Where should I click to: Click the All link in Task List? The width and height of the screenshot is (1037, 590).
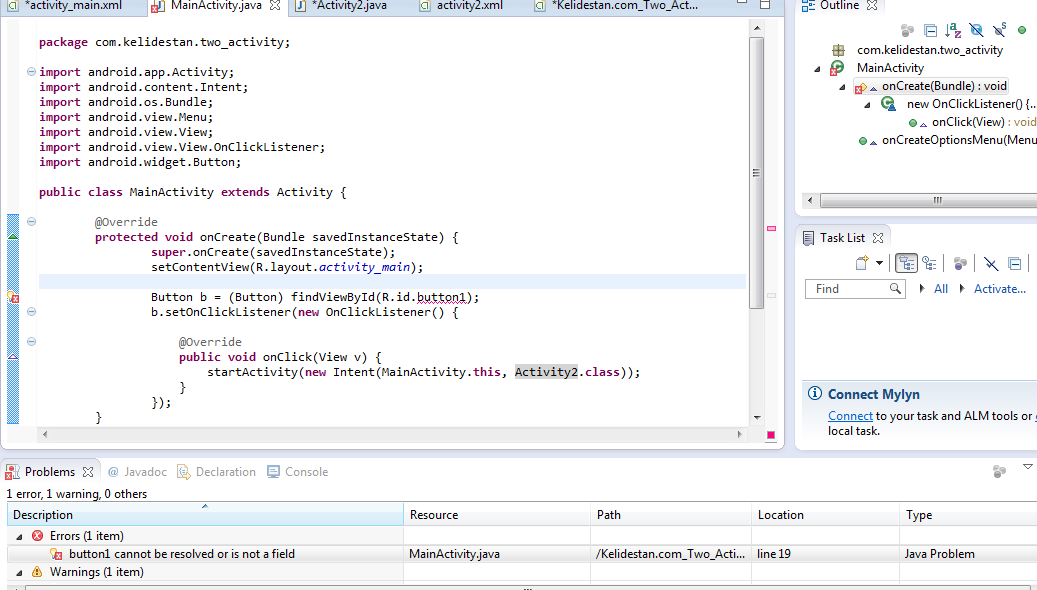point(940,289)
